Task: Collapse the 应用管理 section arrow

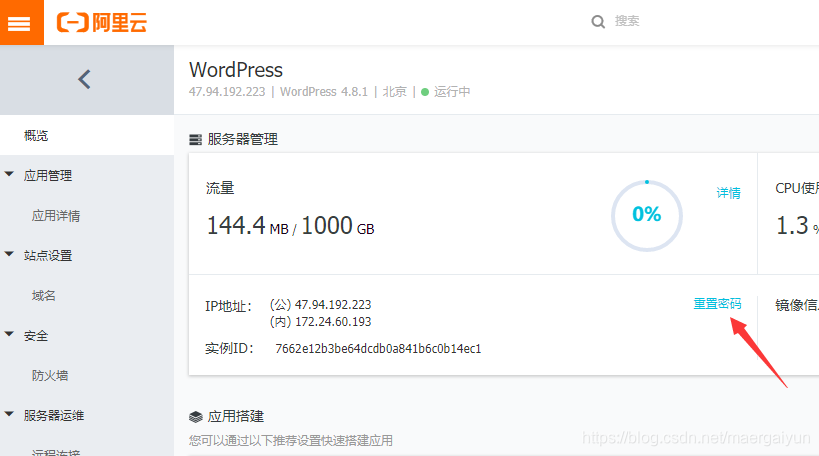Action: [9, 174]
